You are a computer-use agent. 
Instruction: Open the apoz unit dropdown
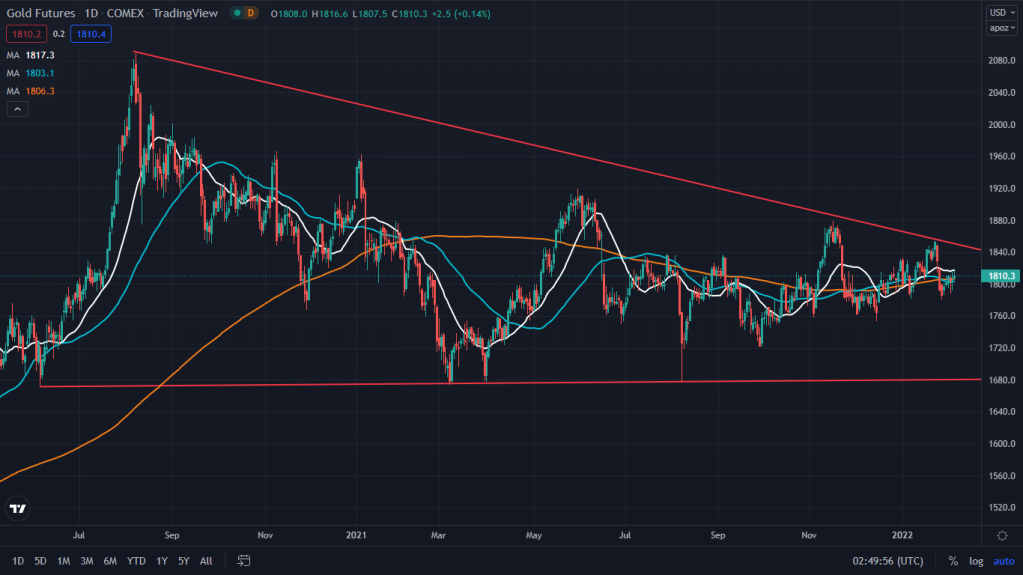[999, 28]
